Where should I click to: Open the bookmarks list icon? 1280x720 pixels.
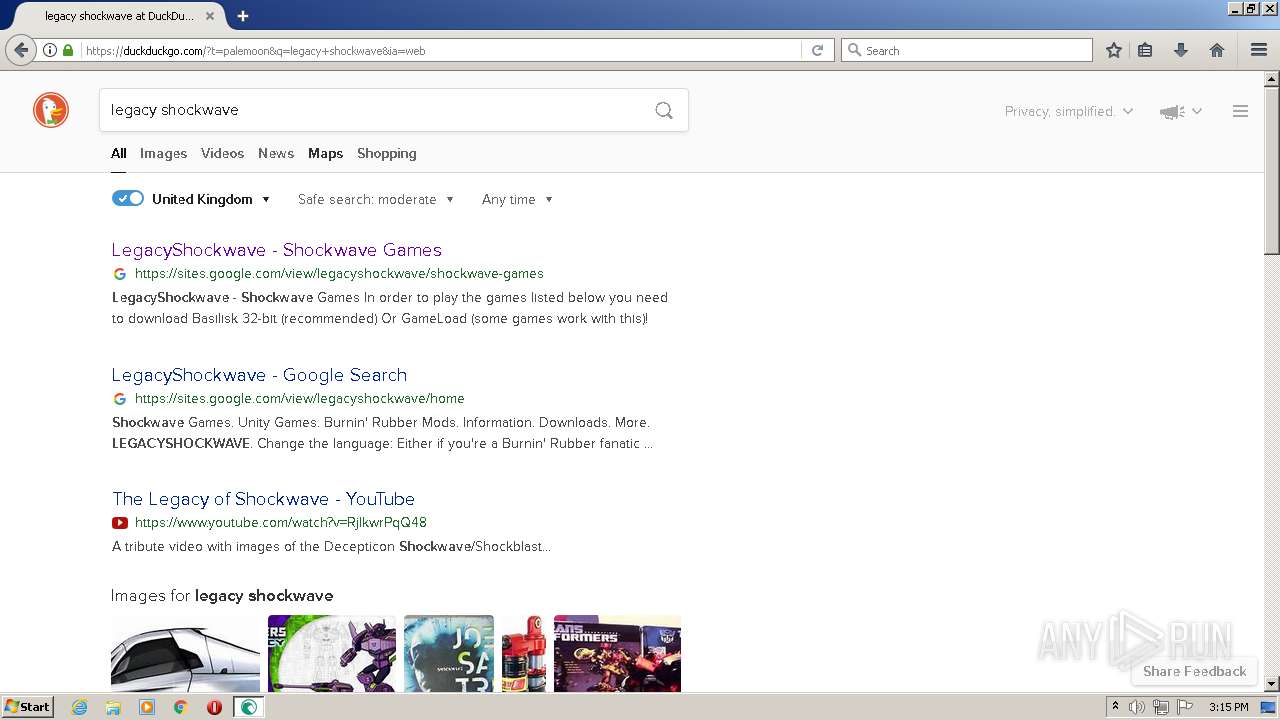click(x=1146, y=50)
